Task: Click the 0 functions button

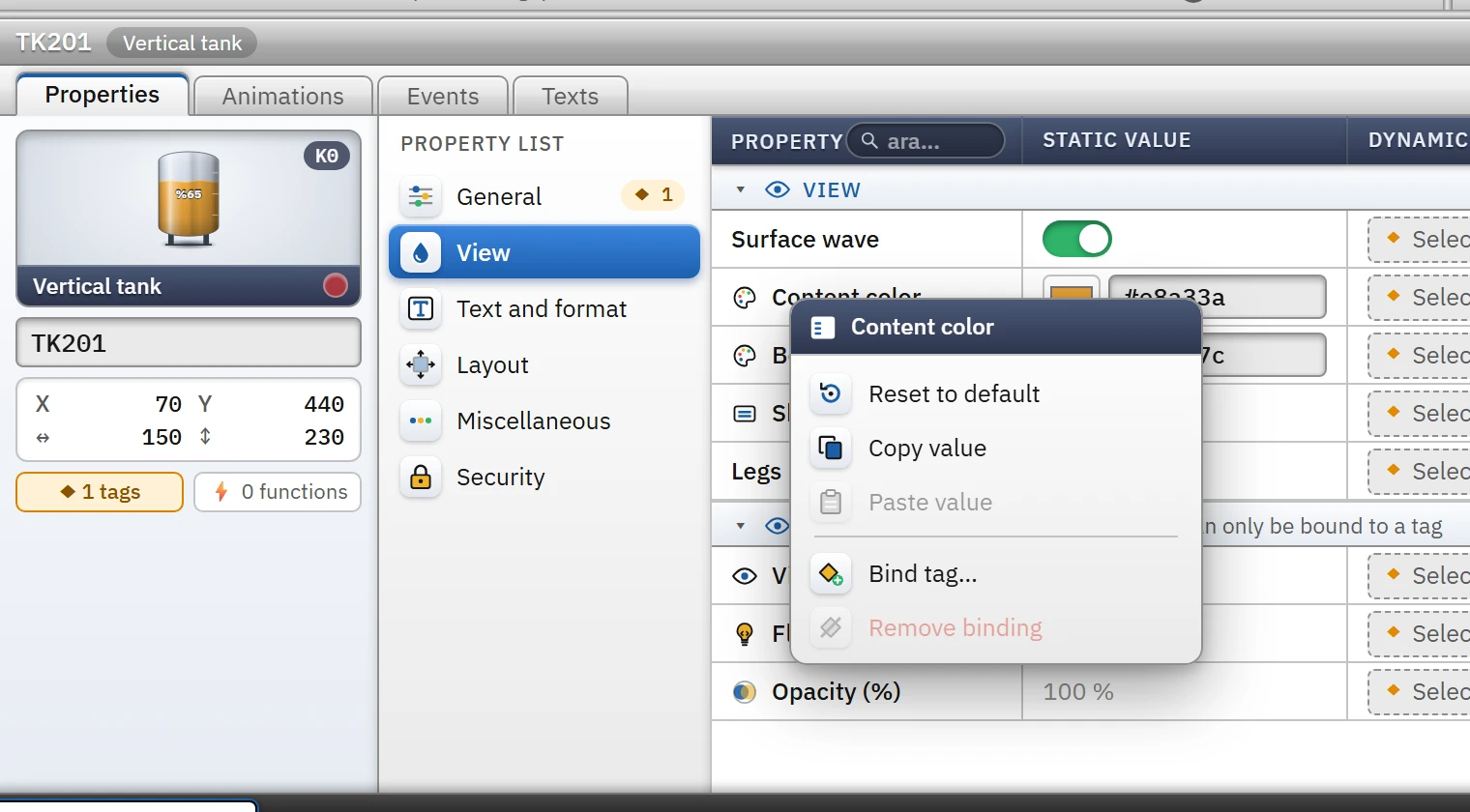Action: (x=278, y=492)
